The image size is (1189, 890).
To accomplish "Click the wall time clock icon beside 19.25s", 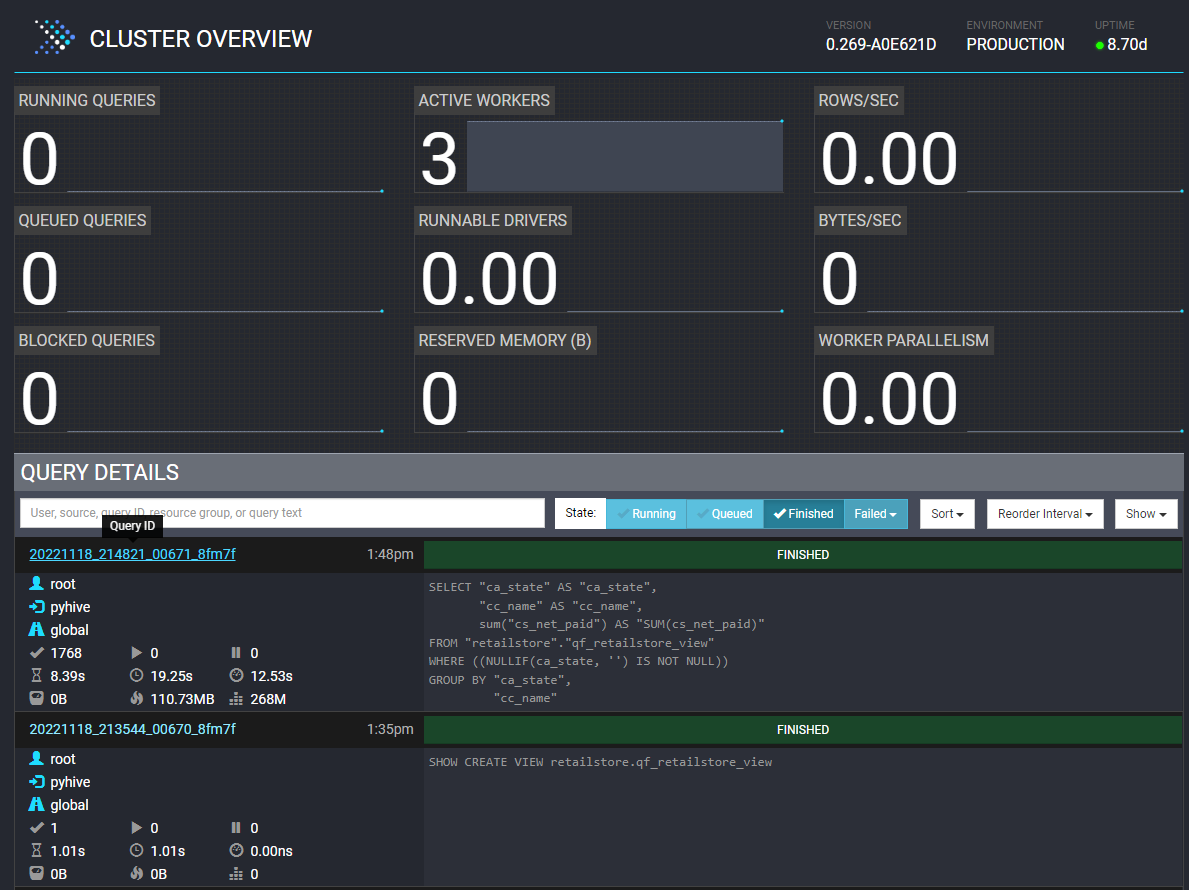I will coord(136,675).
